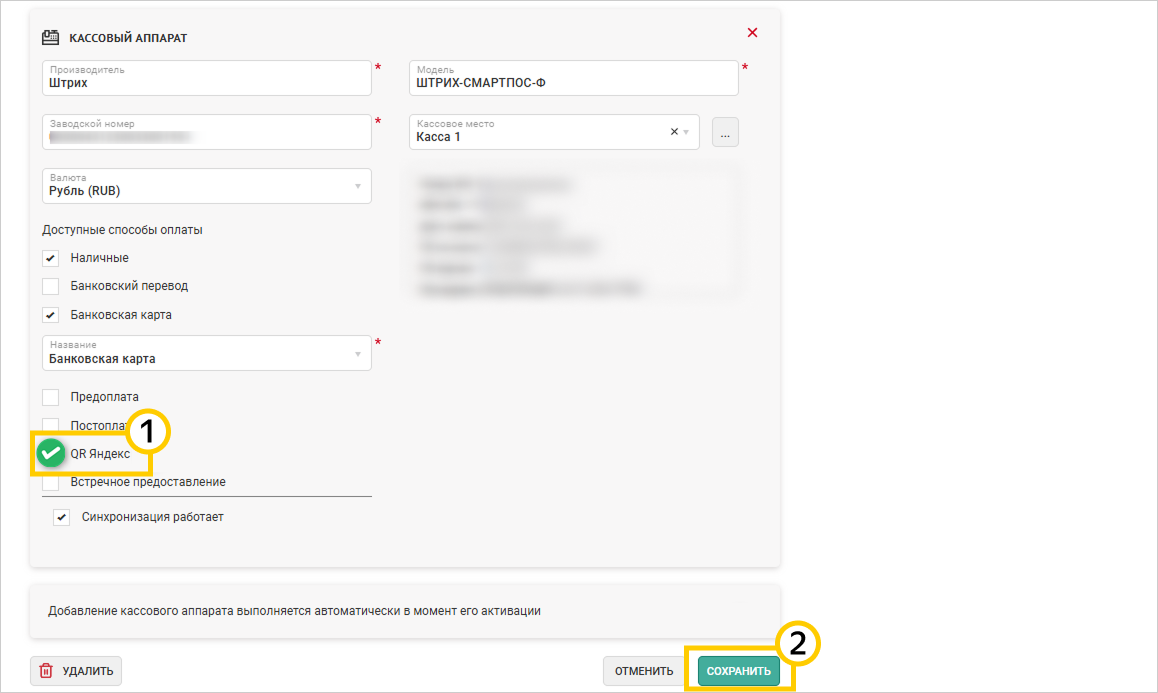This screenshot has height=693, width=1158.
Task: Open the Кассовое место dropdown arrow
Action: pyautogui.click(x=687, y=132)
